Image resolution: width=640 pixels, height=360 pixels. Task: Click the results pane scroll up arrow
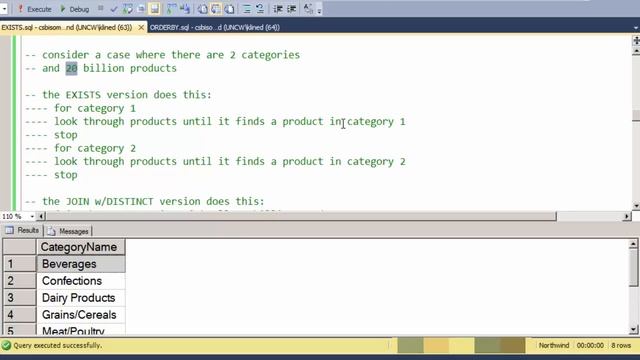click(x=633, y=244)
